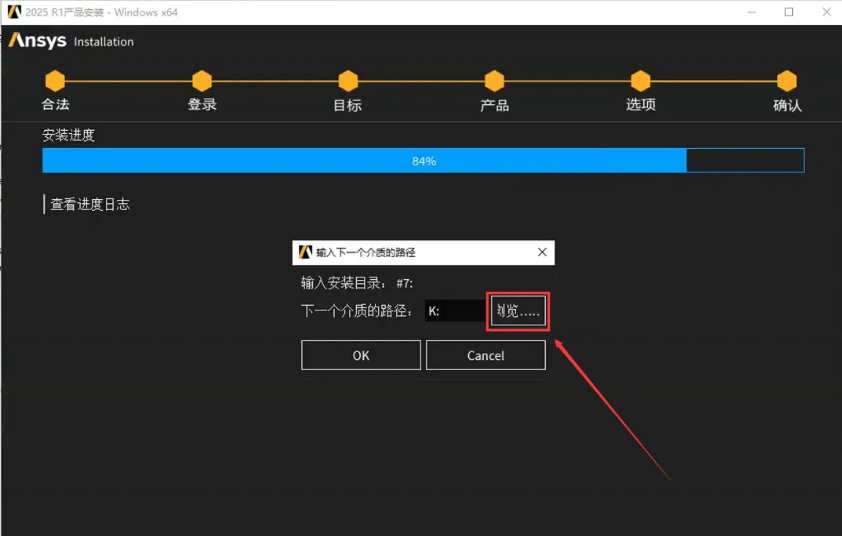This screenshot has width=842, height=536.
Task: Close the Ansys installer window
Action: coord(826,12)
